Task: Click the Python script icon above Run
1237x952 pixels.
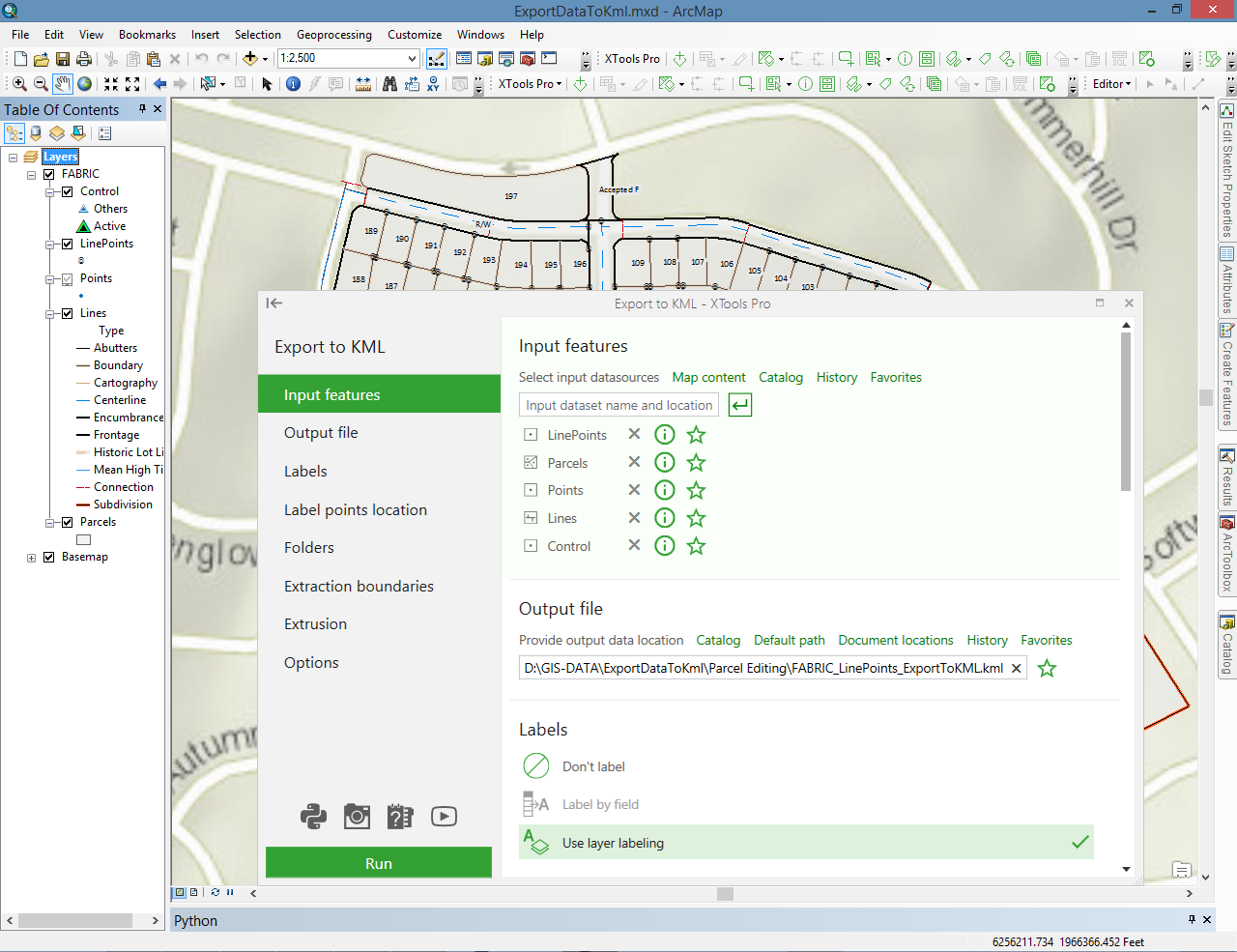Action: pos(313,817)
